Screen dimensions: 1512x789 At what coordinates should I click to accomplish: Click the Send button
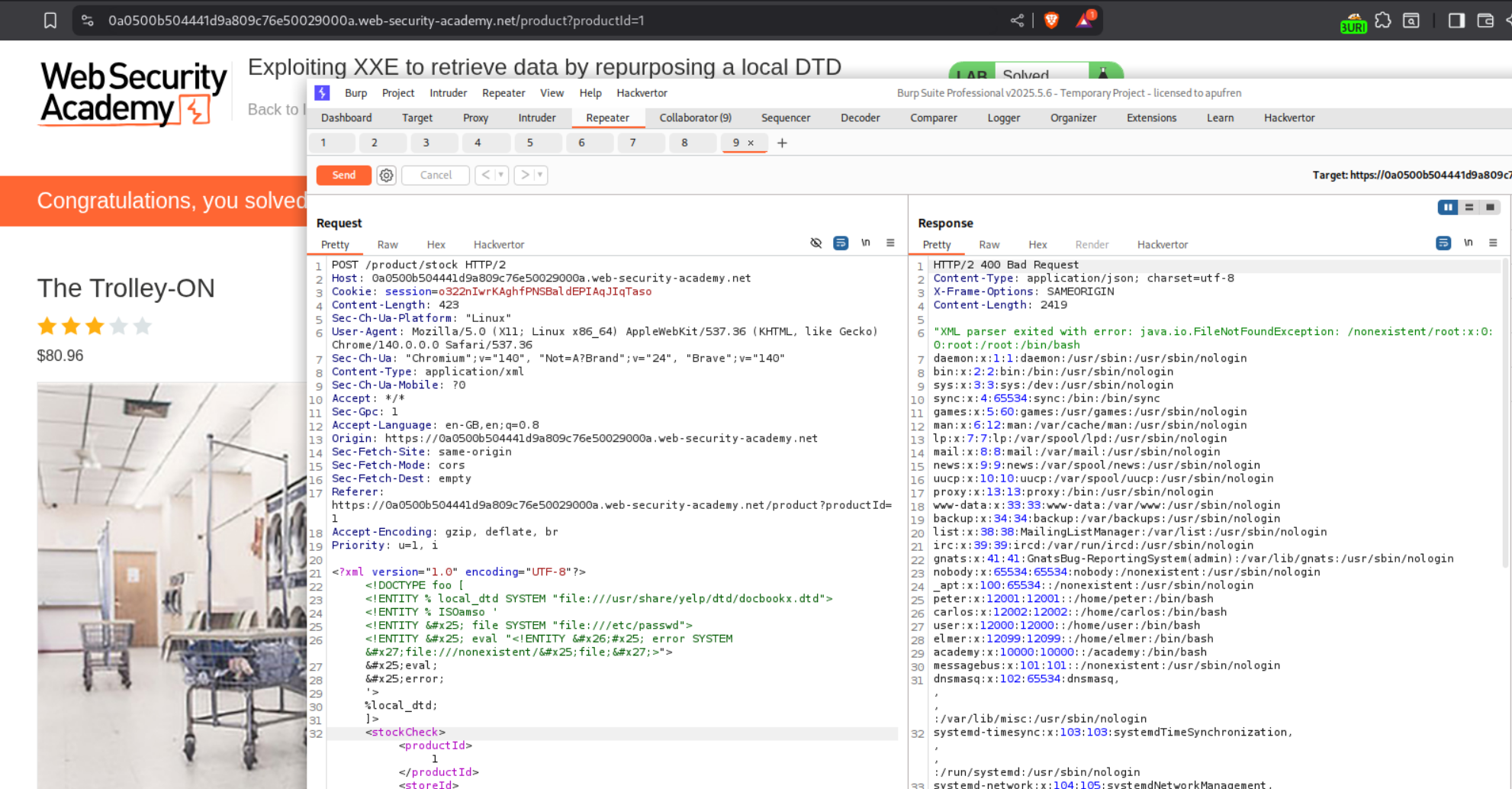343,175
